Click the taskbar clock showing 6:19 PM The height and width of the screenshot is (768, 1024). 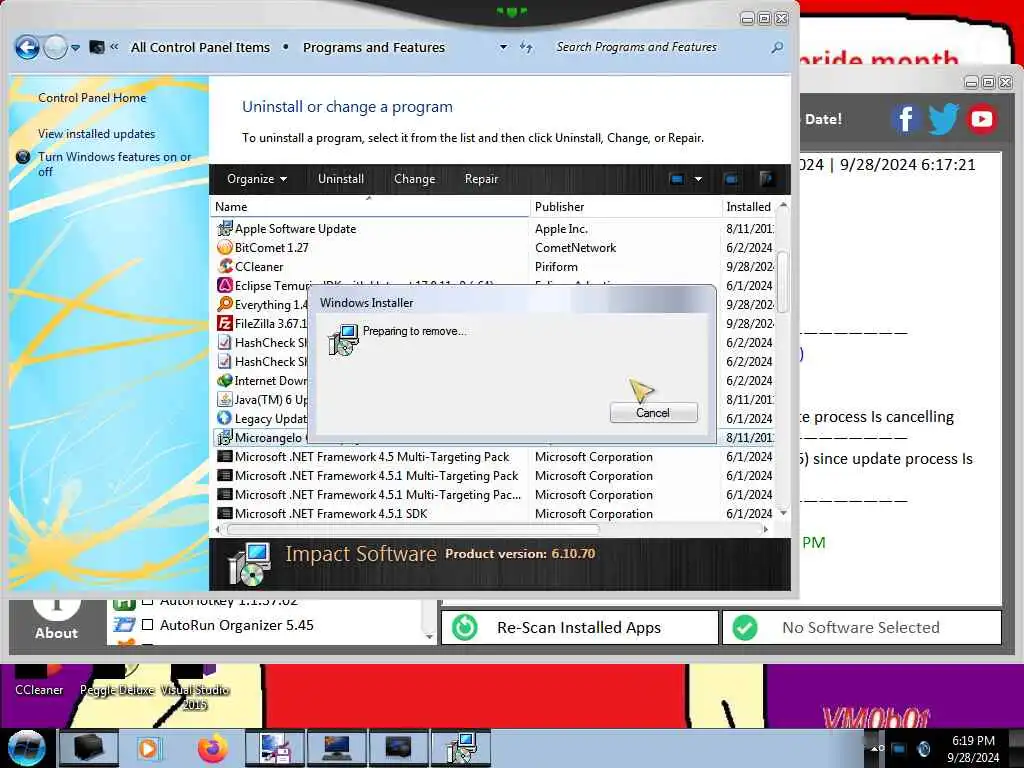tap(973, 749)
